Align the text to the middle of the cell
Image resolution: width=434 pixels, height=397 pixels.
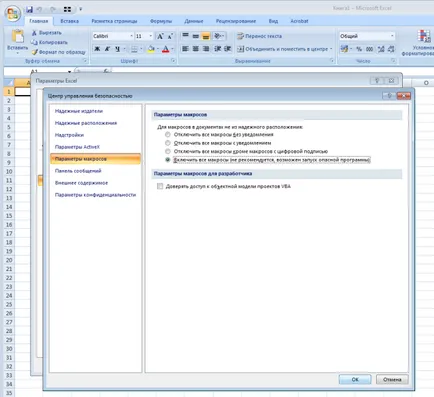(x=196, y=36)
